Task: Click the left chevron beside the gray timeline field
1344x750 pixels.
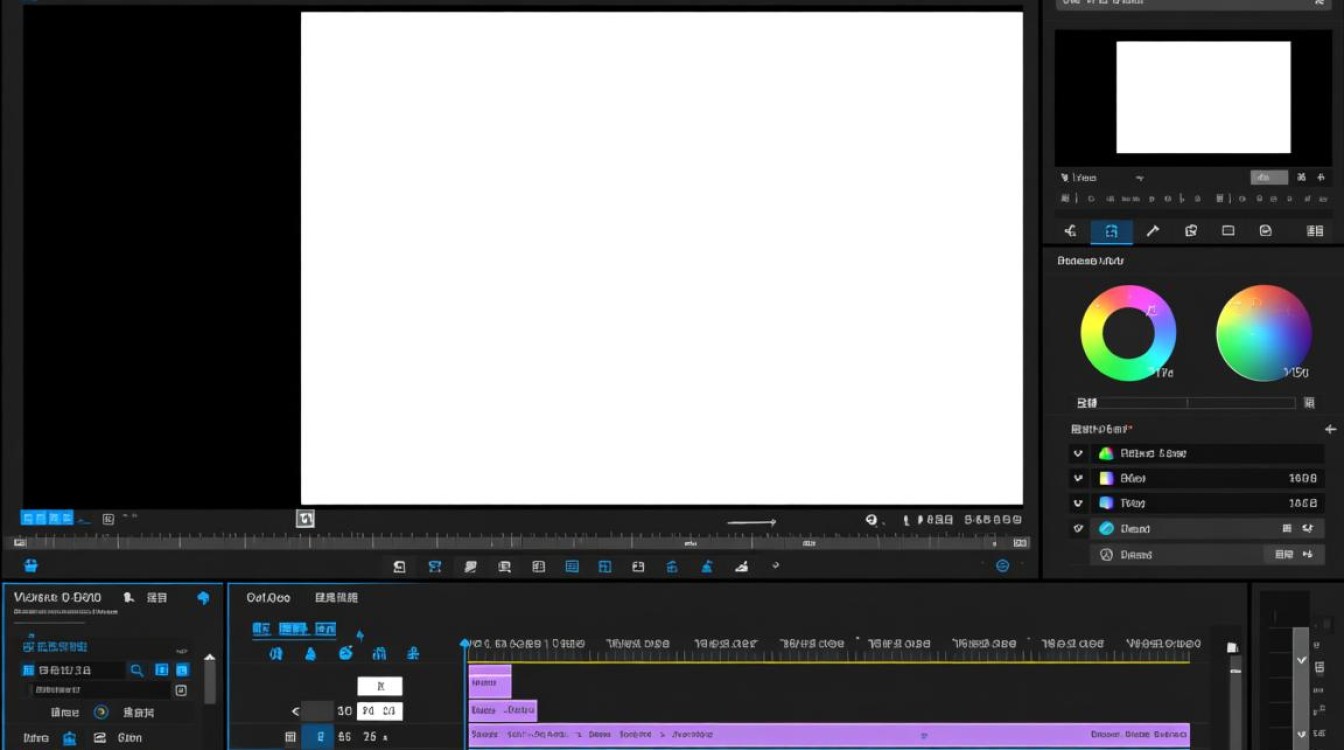Action: click(295, 711)
